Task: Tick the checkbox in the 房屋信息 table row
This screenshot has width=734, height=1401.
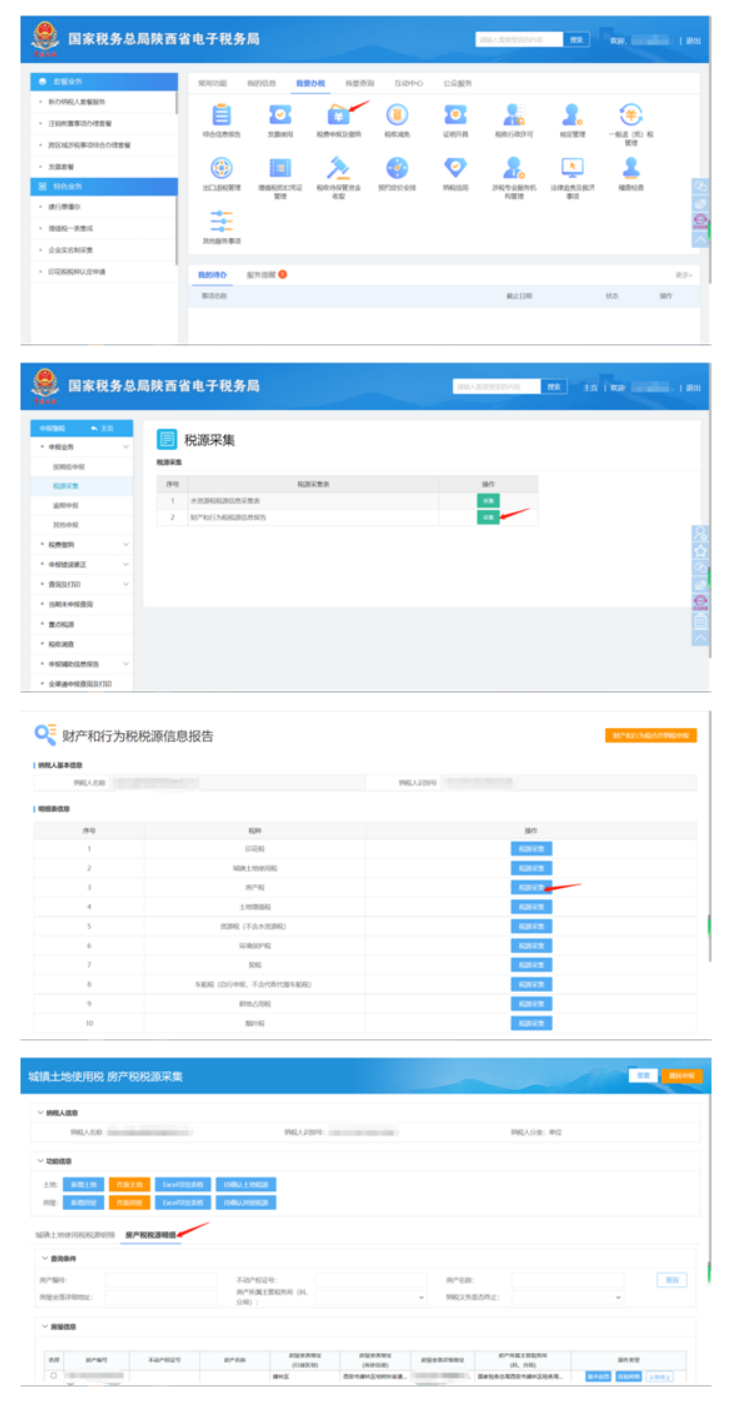Action: tap(54, 1377)
